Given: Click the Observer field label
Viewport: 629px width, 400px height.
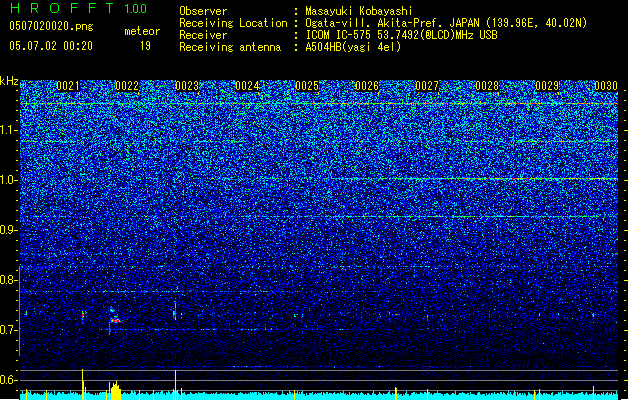Looking at the screenshot, I should coord(203,11).
